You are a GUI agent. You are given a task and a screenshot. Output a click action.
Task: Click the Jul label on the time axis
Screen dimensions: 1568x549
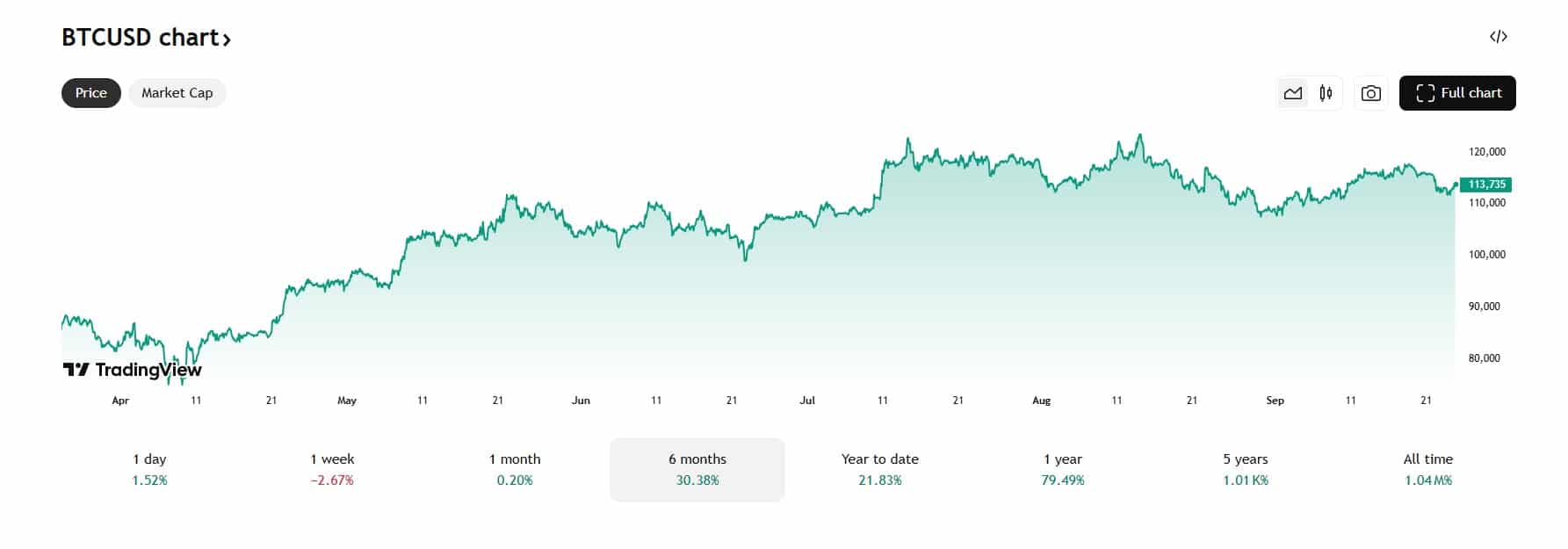coord(808,401)
